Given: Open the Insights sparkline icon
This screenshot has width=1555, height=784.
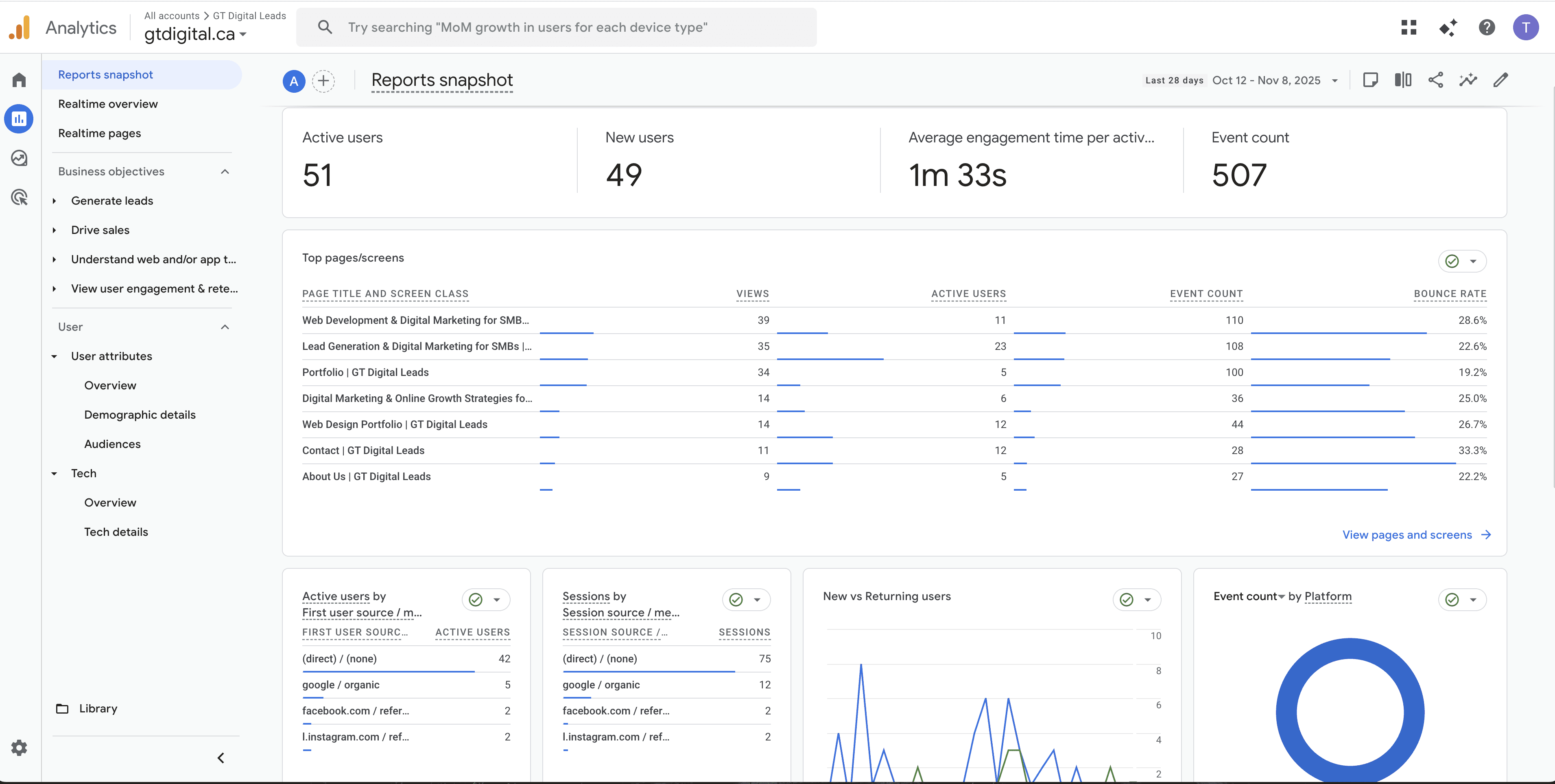Looking at the screenshot, I should pyautogui.click(x=1468, y=80).
